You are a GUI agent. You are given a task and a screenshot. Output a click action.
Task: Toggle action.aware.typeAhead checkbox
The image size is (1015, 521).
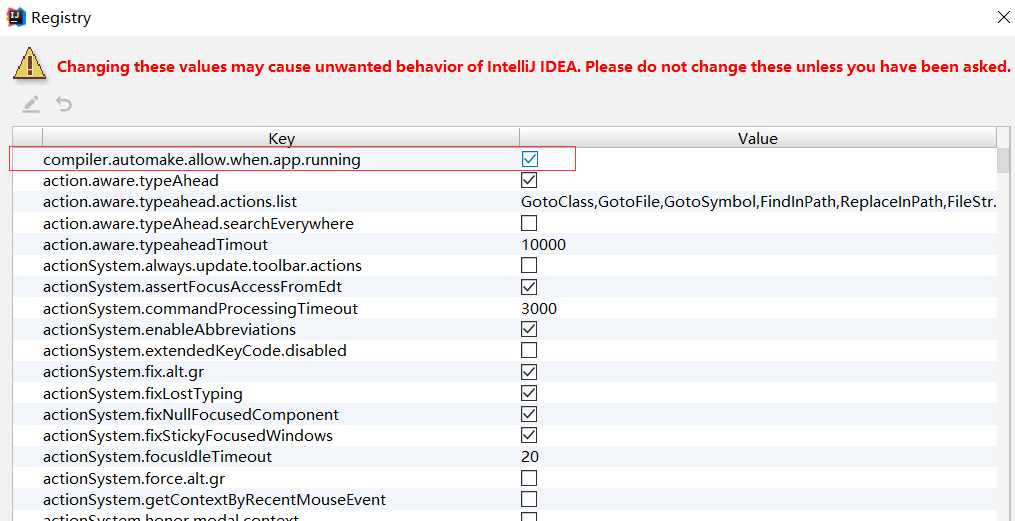[530, 180]
